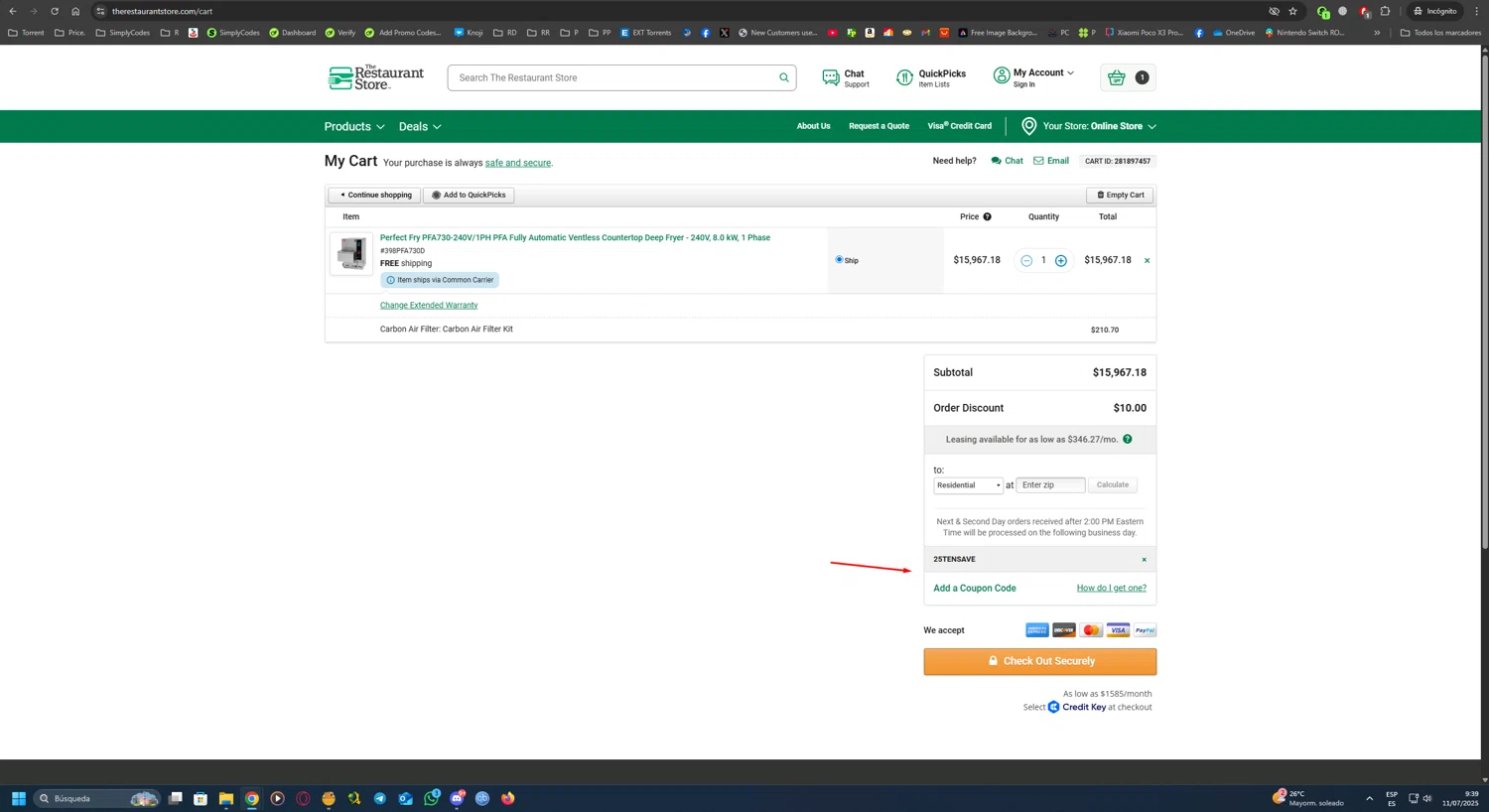Screen dimensions: 1489x812
Task: Open the browser extensions puzzle icon
Action: (1386, 11)
